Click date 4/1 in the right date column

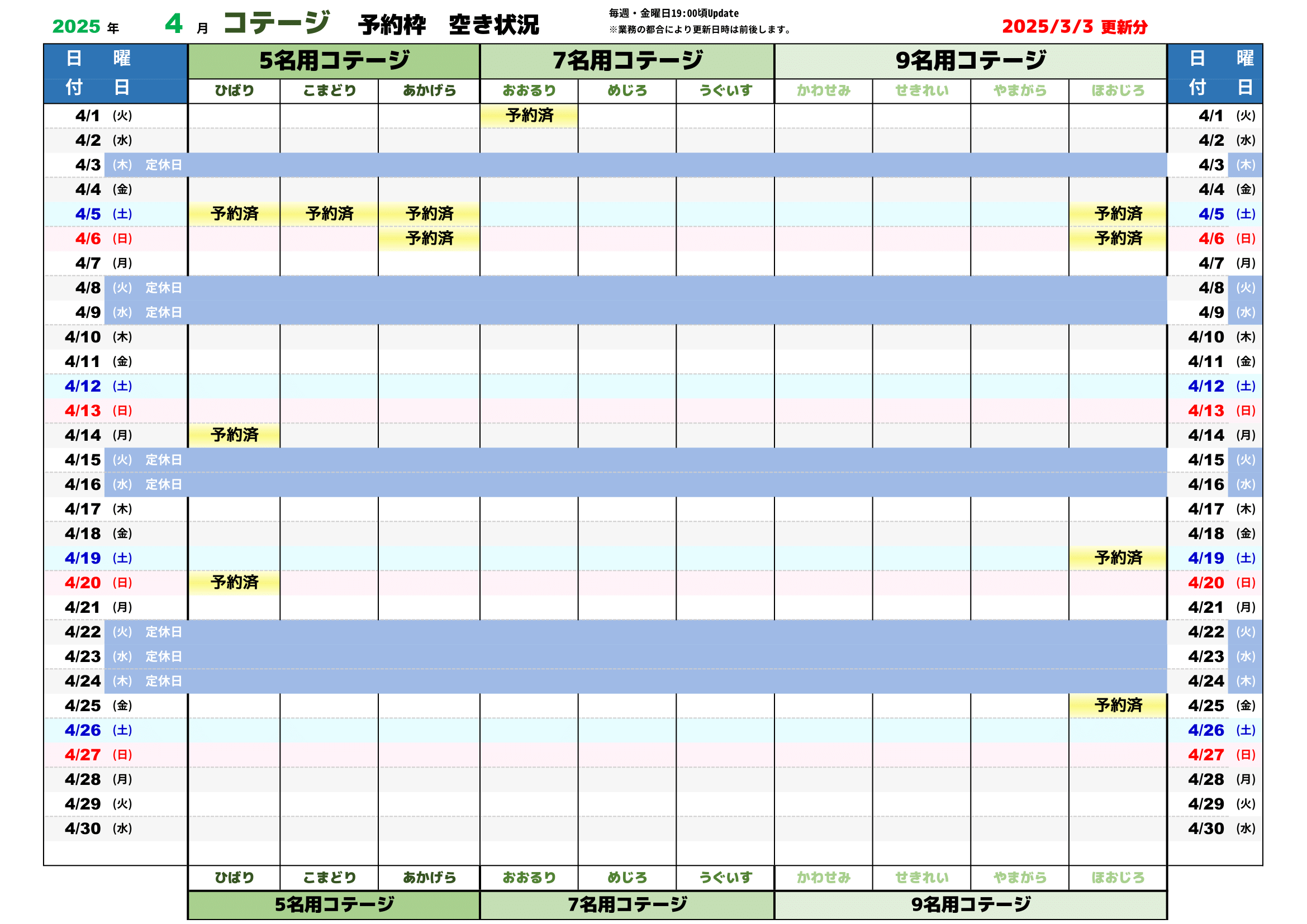click(1211, 116)
